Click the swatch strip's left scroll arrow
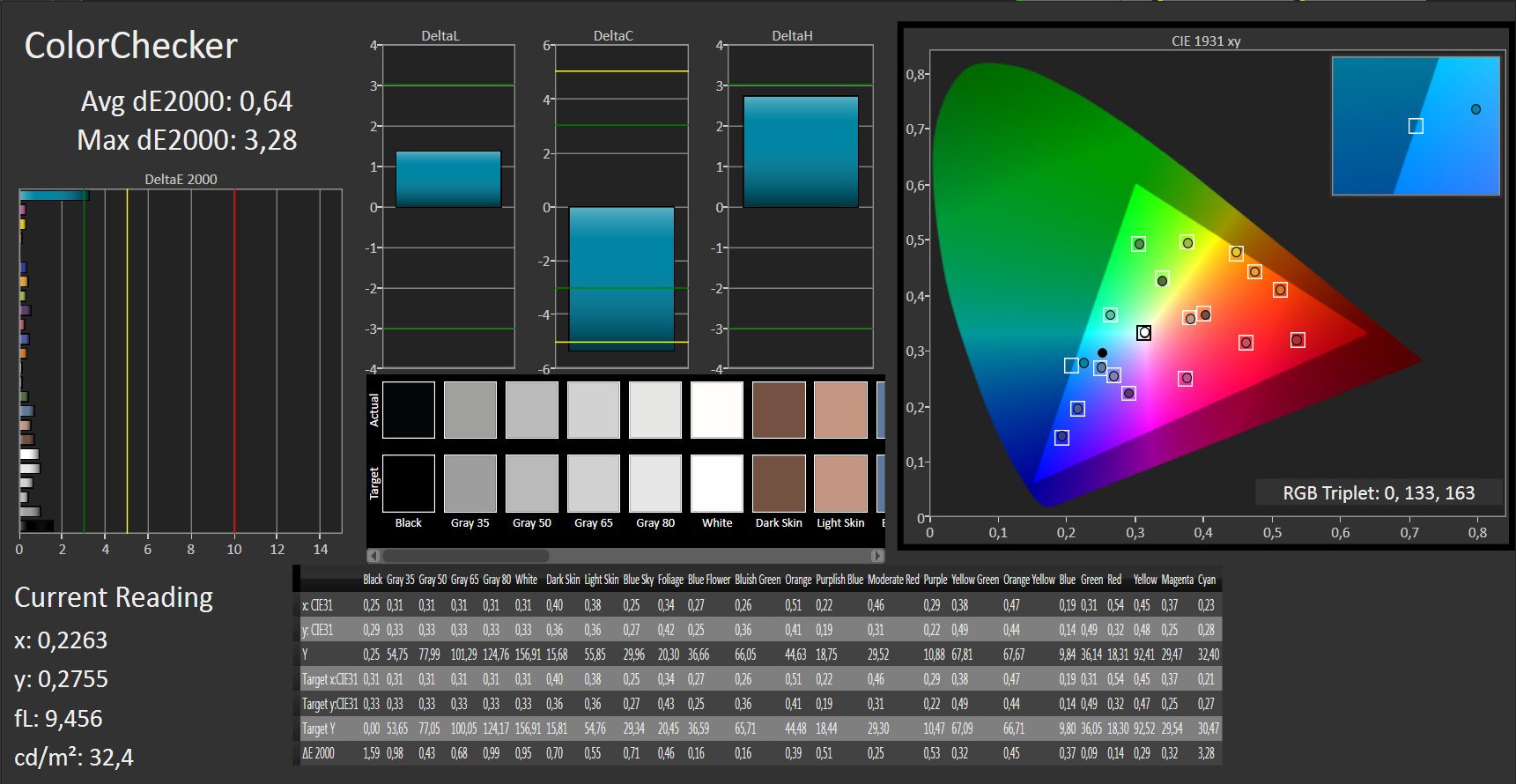Image resolution: width=1516 pixels, height=784 pixels. [x=373, y=556]
